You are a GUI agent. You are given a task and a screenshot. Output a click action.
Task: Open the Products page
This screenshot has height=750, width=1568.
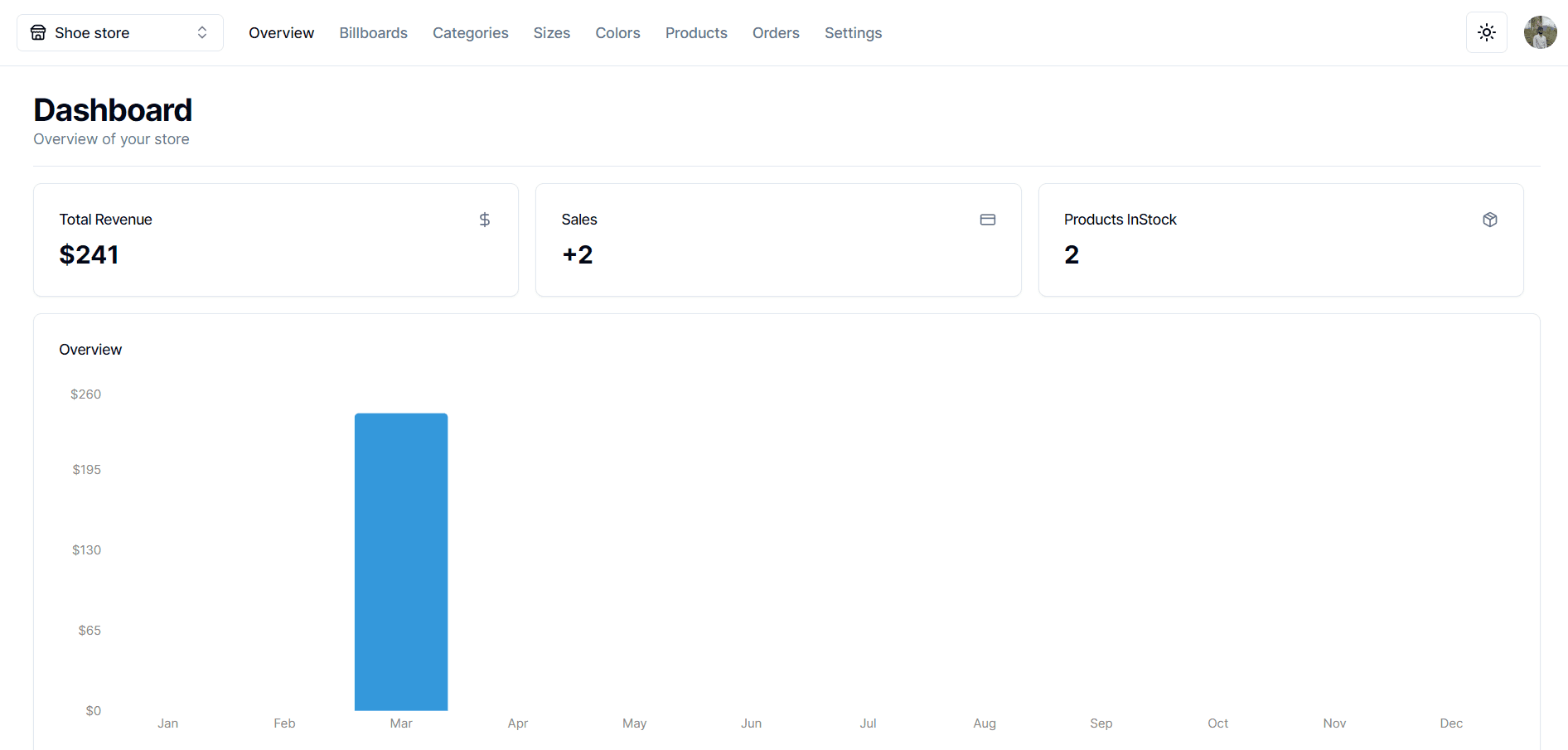(x=696, y=32)
